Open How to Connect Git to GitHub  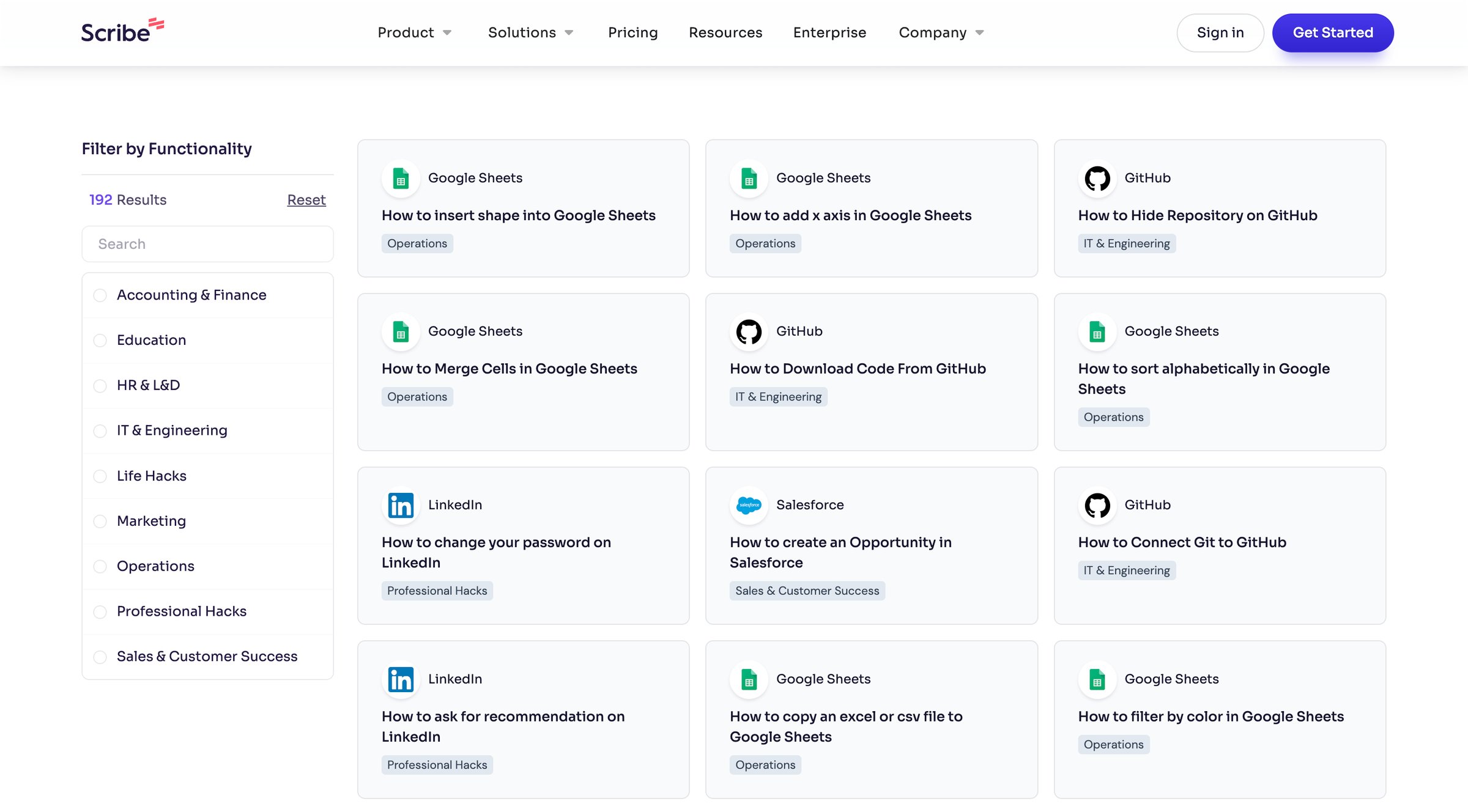click(x=1182, y=542)
